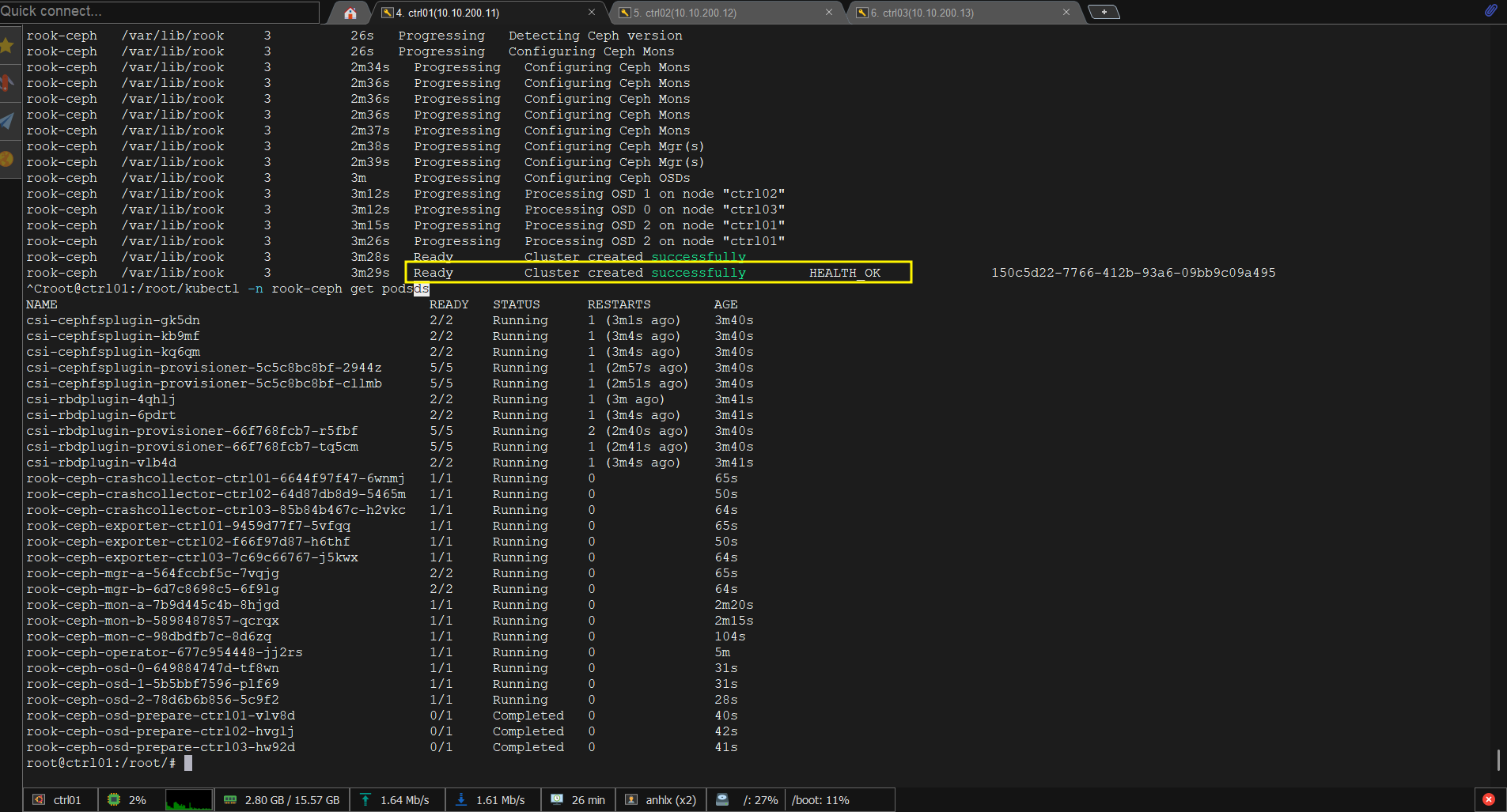
Task: Click the uptime monitor icon beside 26 min
Action: point(557,799)
